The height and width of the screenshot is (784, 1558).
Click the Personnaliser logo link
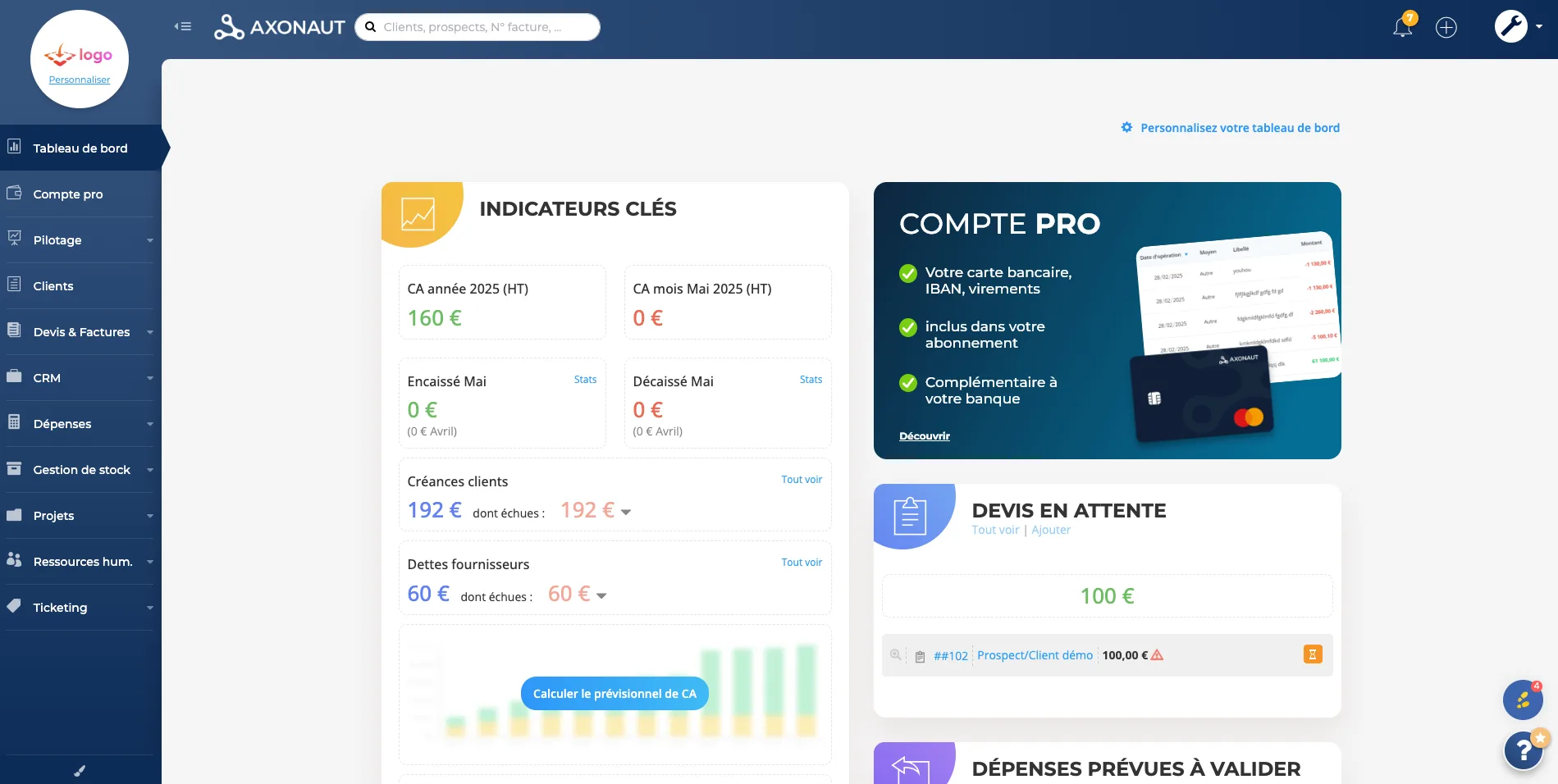[x=80, y=80]
